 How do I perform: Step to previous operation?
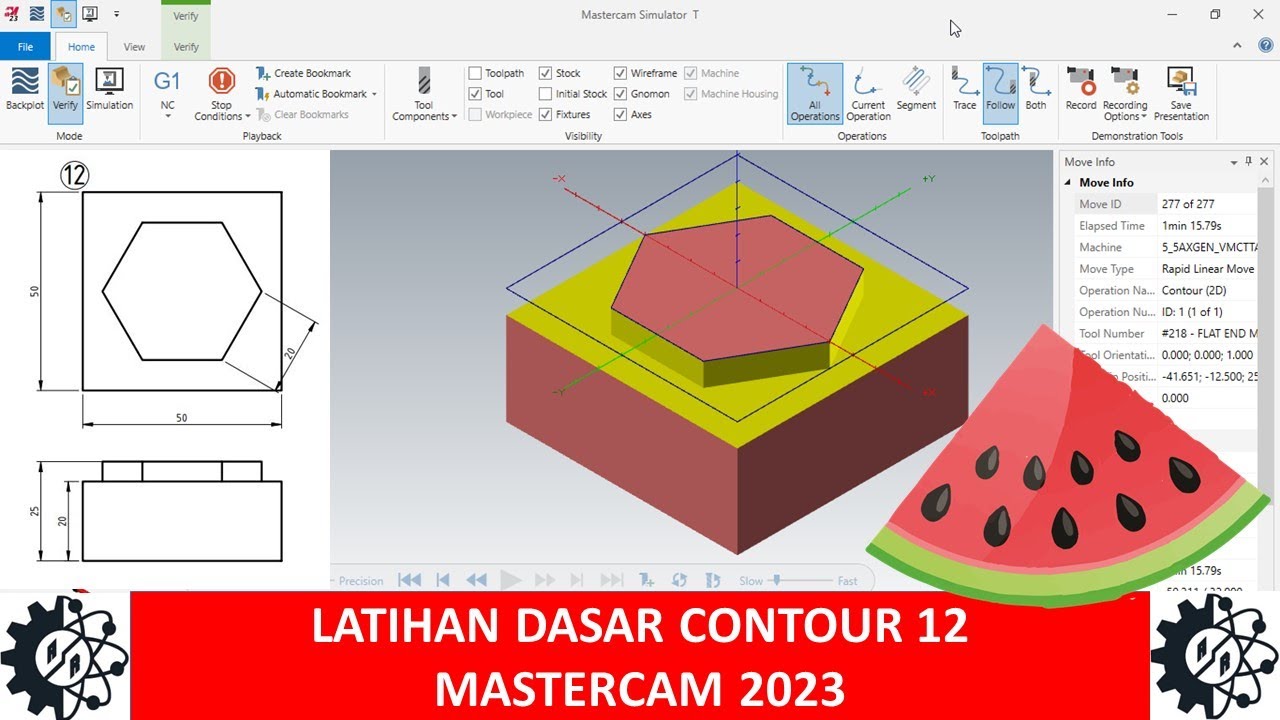click(x=443, y=580)
